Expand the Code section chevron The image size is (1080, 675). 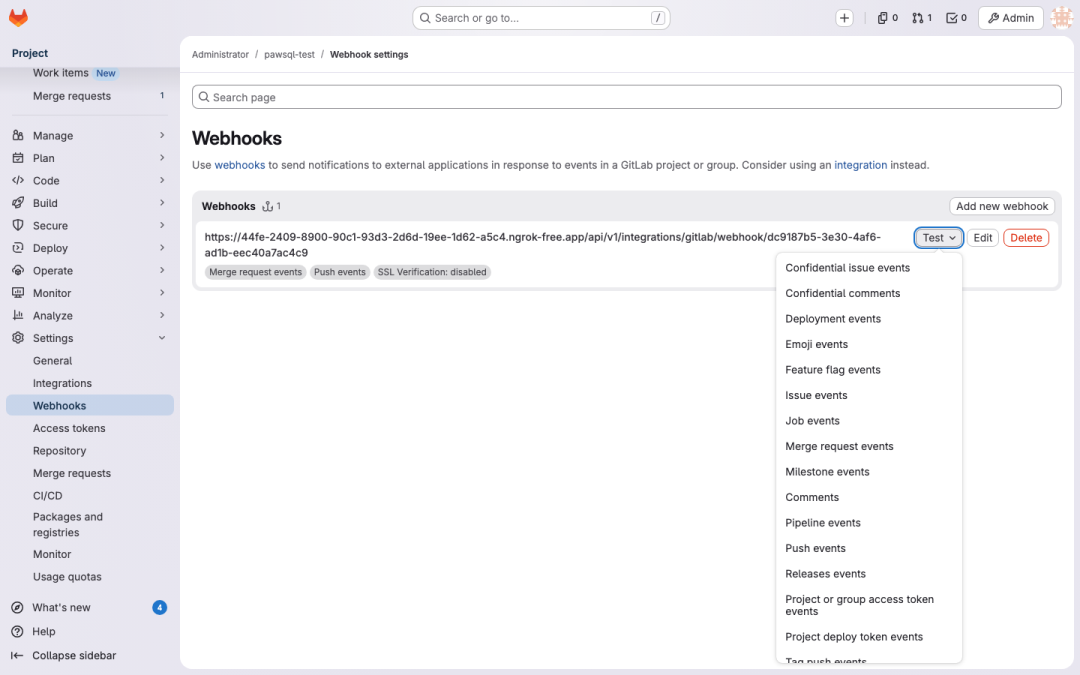pyautogui.click(x=162, y=180)
